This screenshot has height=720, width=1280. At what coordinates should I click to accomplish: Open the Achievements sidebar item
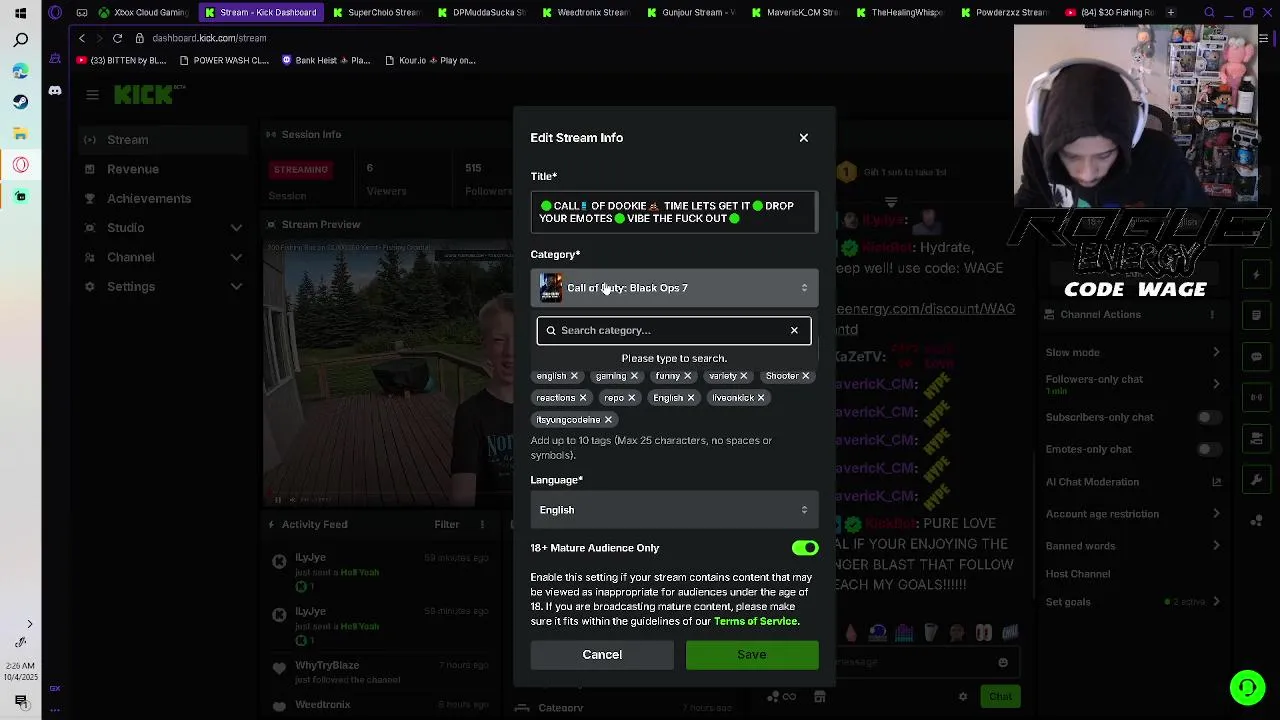162,199
